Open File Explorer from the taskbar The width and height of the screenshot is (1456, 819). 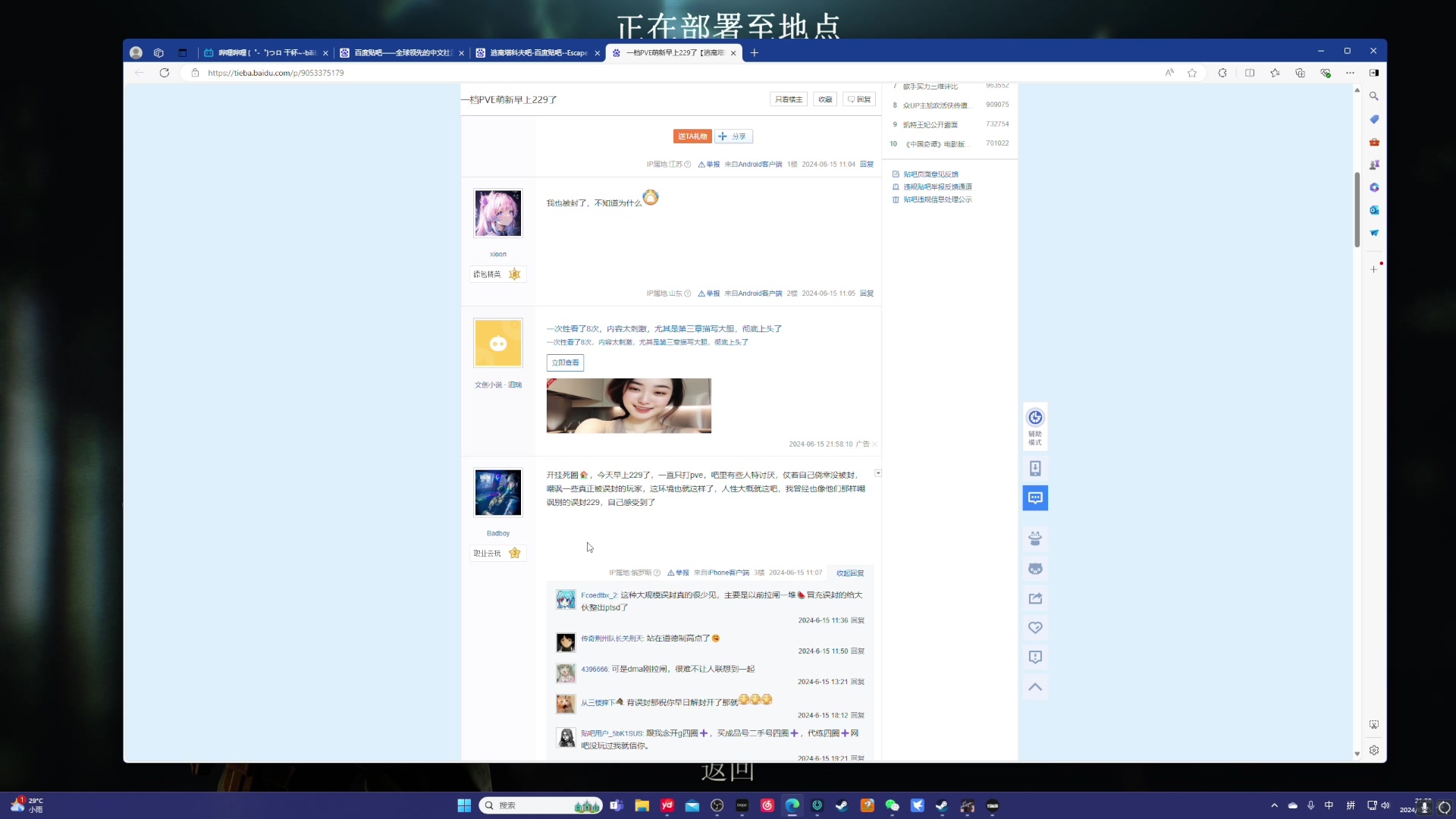click(642, 805)
